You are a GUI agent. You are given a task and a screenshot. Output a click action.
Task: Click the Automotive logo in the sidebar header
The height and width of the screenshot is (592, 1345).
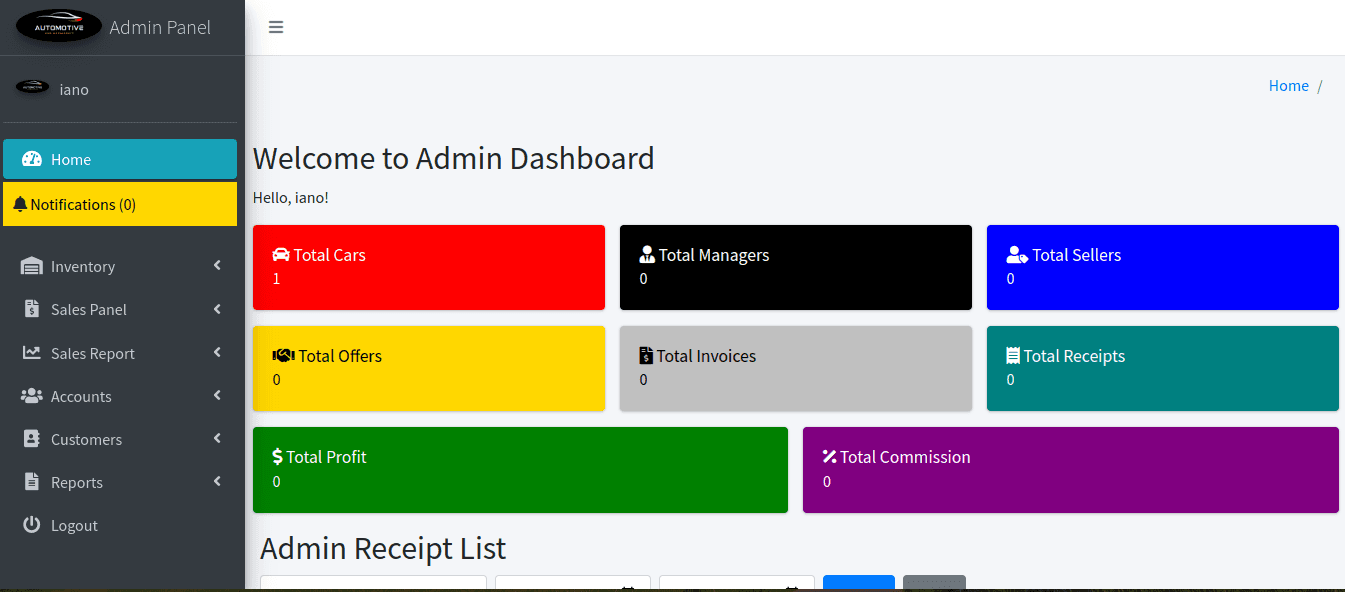(x=59, y=27)
